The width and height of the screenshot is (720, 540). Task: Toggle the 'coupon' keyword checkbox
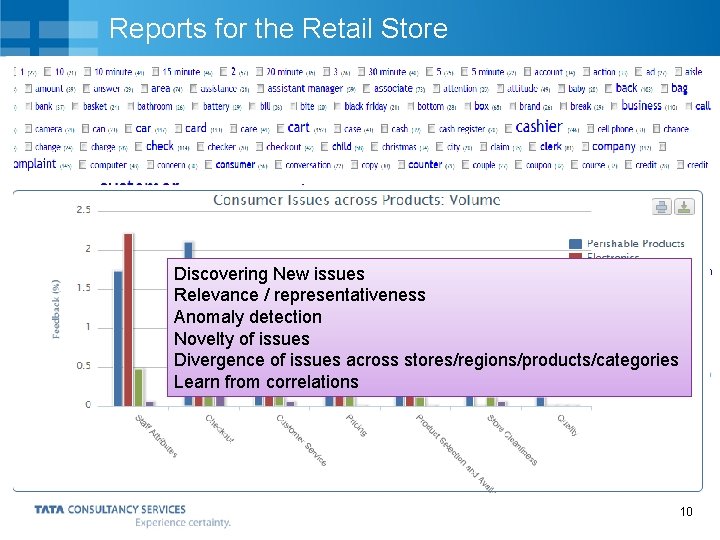(518, 164)
